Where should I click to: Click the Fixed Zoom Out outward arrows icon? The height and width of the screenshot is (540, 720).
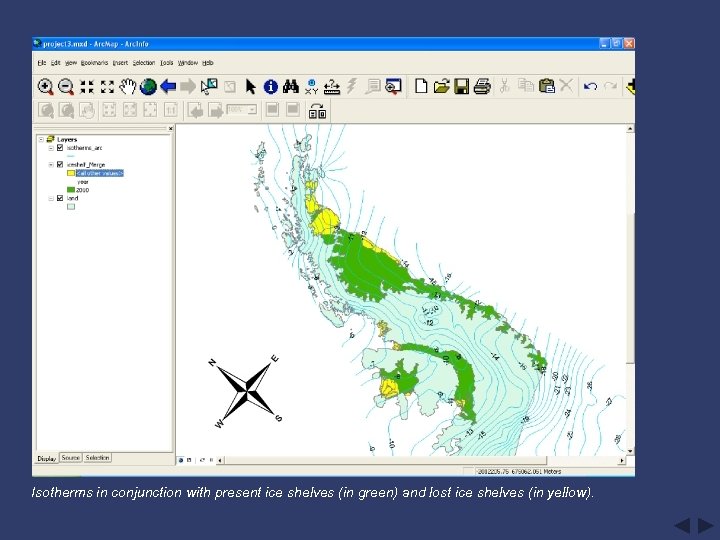coord(107,86)
